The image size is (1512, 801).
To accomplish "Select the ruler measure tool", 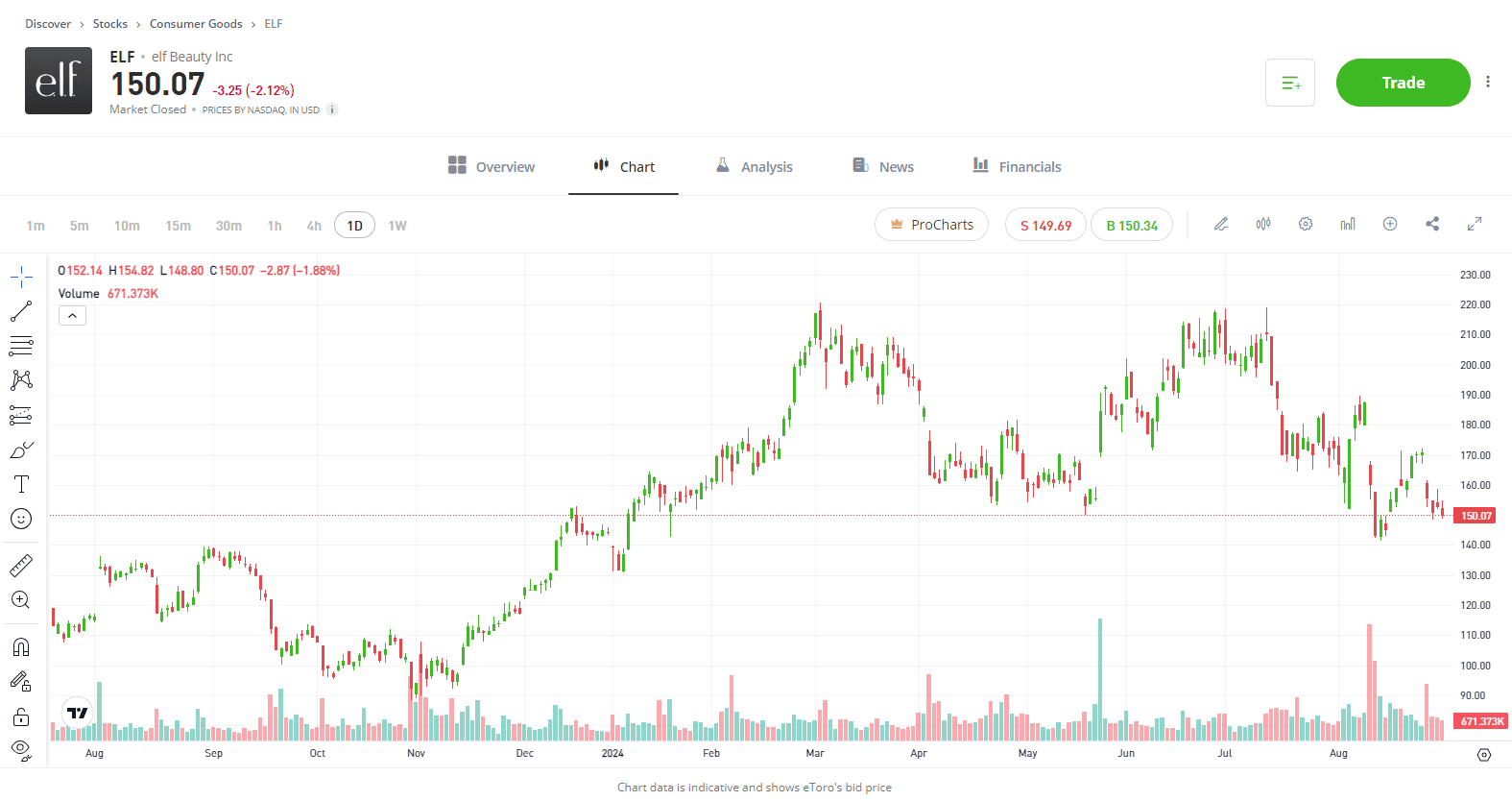I will (x=21, y=566).
